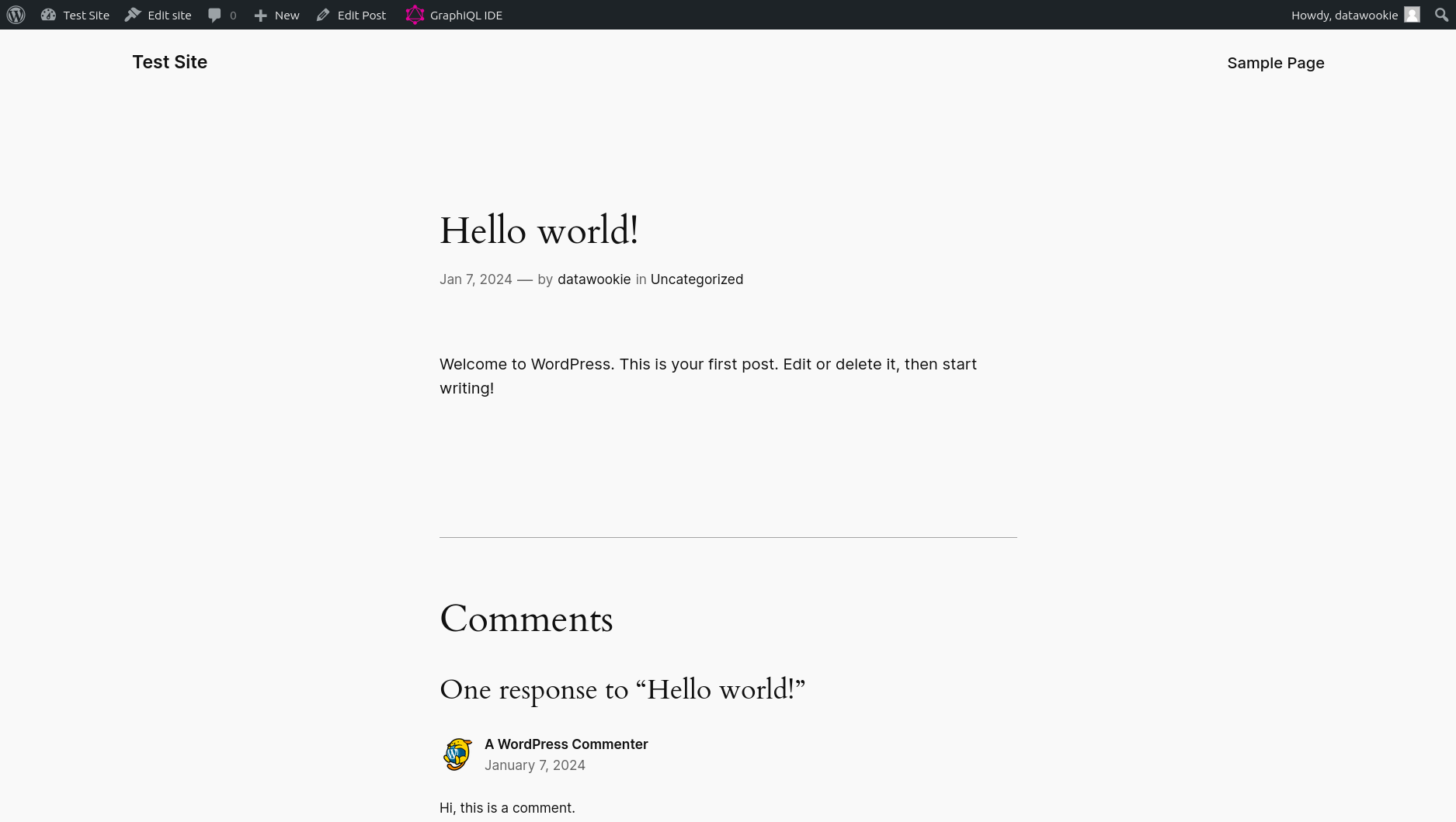The width and height of the screenshot is (1456, 822).
Task: Click the commenter's Gravatar avatar
Action: coord(457,754)
